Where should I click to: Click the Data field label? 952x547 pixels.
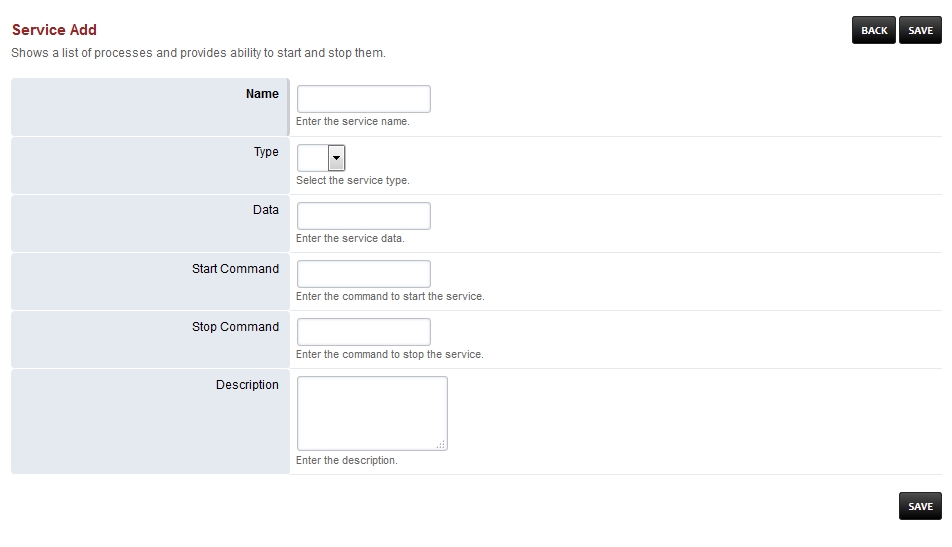tap(266, 210)
